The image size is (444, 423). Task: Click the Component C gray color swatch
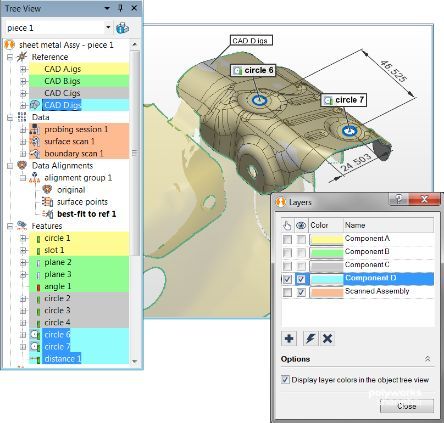pyautogui.click(x=326, y=266)
